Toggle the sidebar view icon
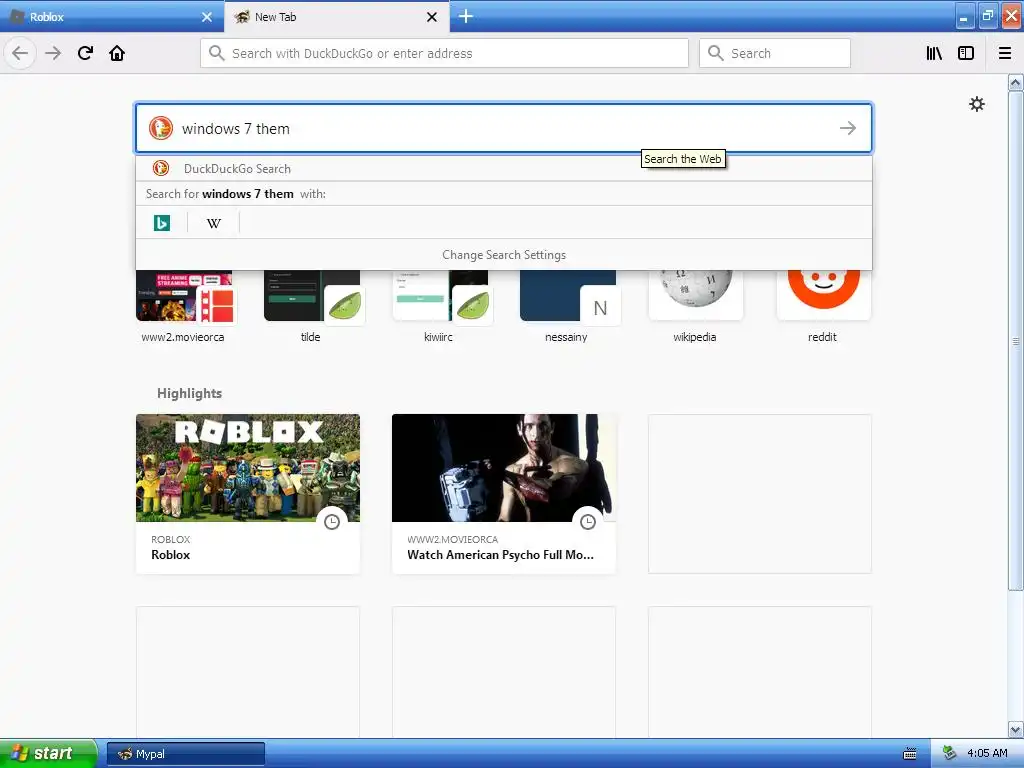This screenshot has height=768, width=1024. coord(966,53)
